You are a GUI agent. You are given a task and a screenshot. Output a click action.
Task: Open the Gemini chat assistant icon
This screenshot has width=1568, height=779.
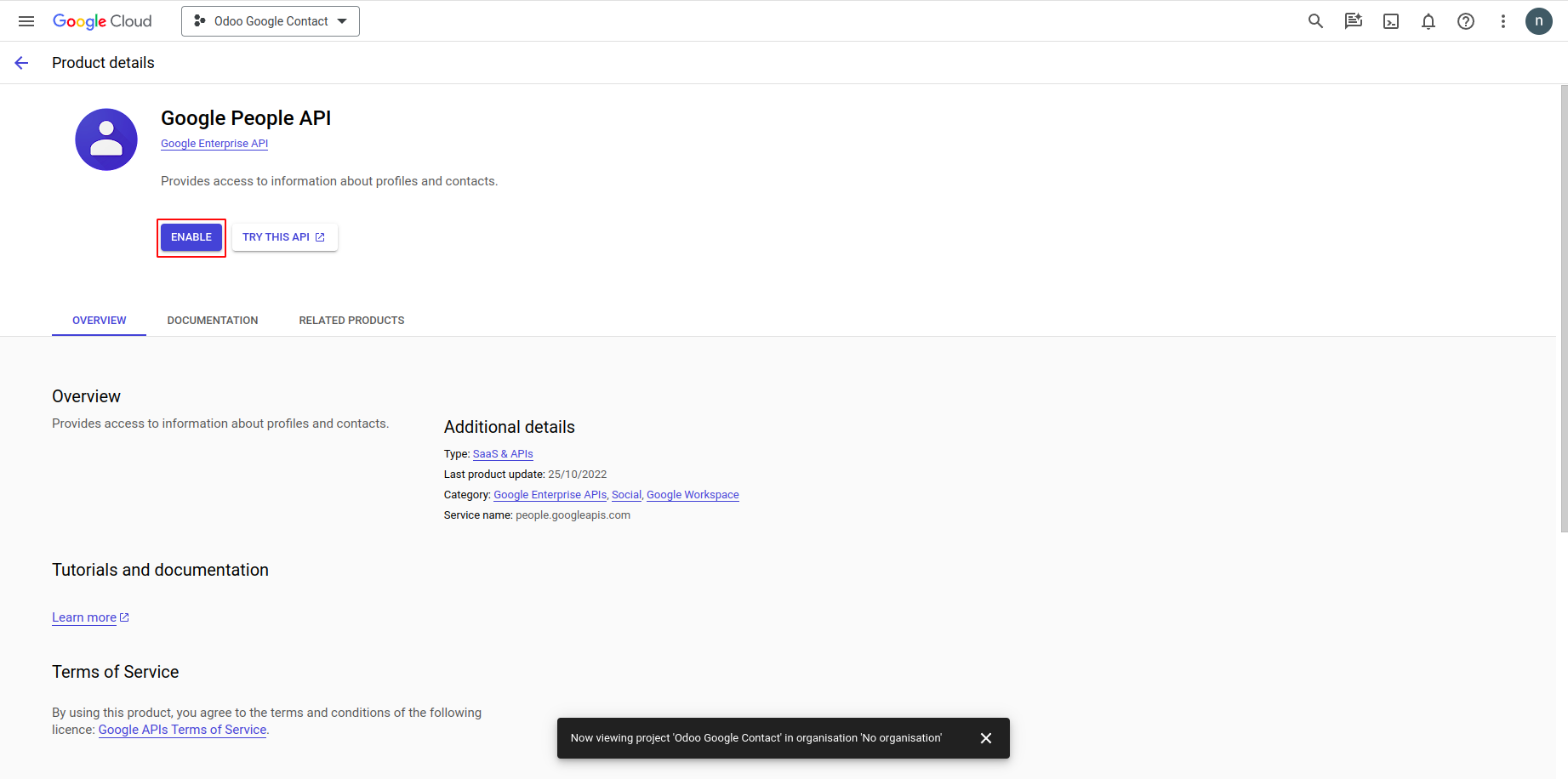pos(1354,21)
